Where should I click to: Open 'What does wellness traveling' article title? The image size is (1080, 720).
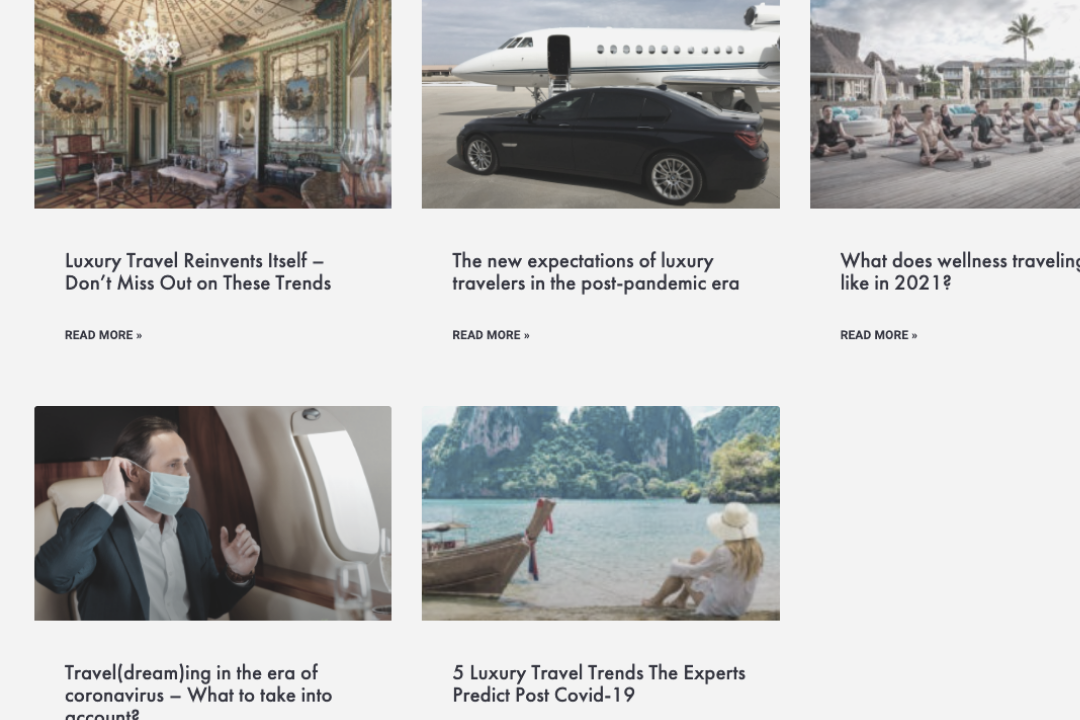pos(959,271)
